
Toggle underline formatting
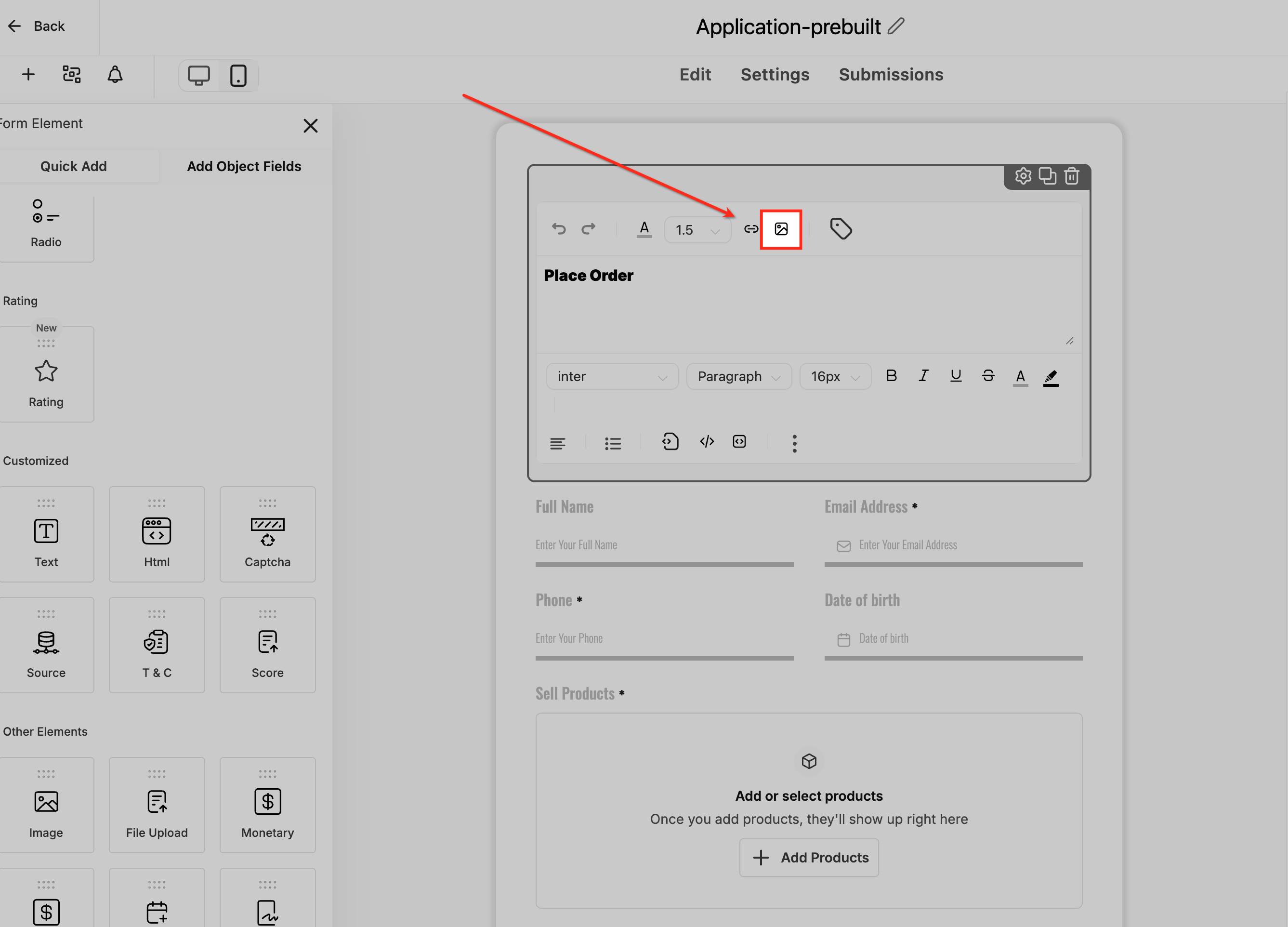coord(956,376)
